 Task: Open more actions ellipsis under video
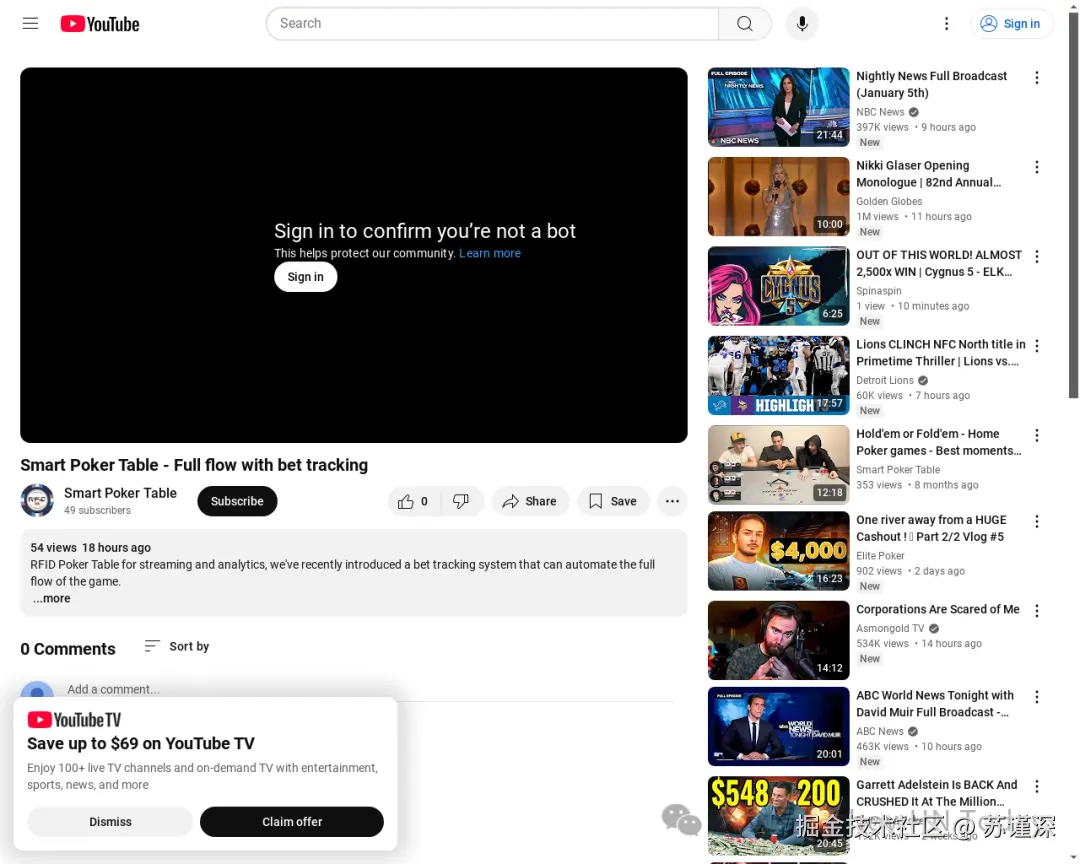pos(672,501)
